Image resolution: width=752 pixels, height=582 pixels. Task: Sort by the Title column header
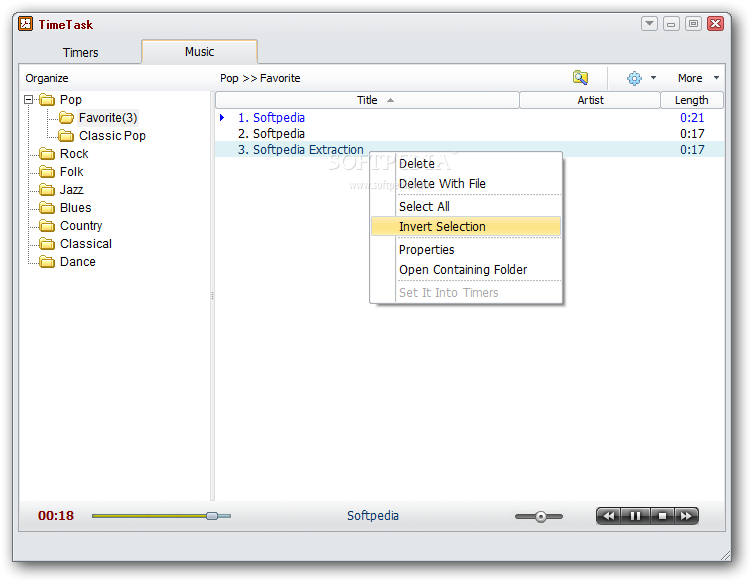coord(367,100)
